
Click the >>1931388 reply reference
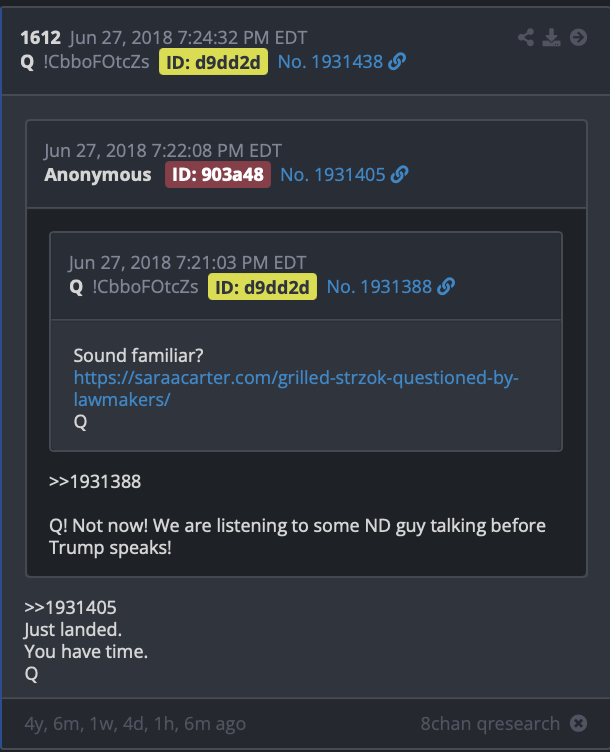pyautogui.click(x=95, y=482)
